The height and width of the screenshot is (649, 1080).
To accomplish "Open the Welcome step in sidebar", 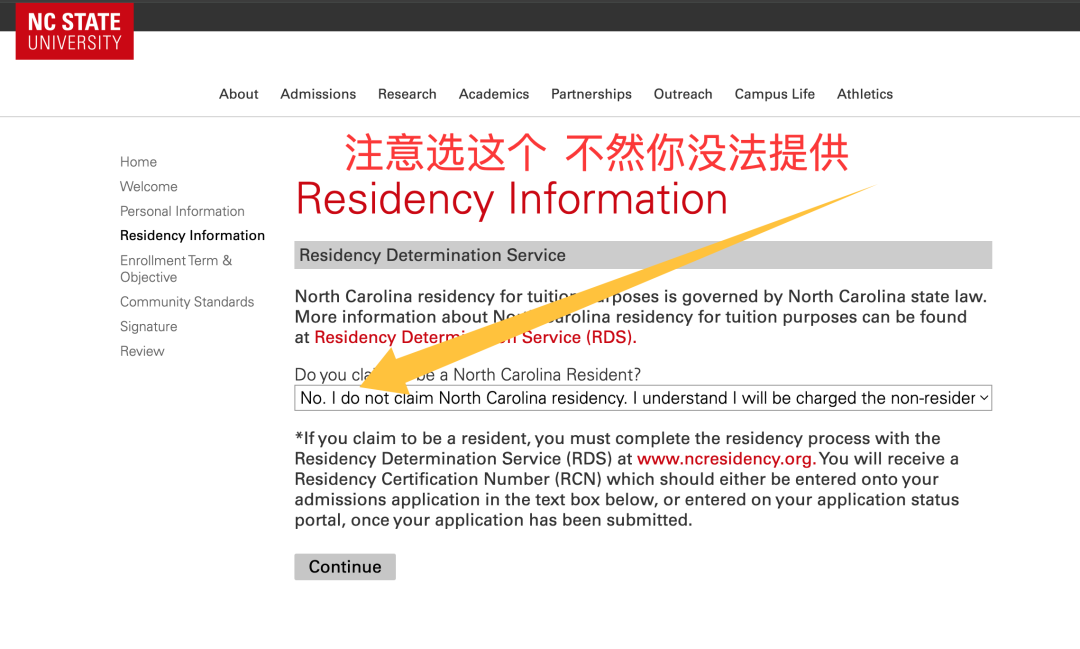I will click(149, 187).
